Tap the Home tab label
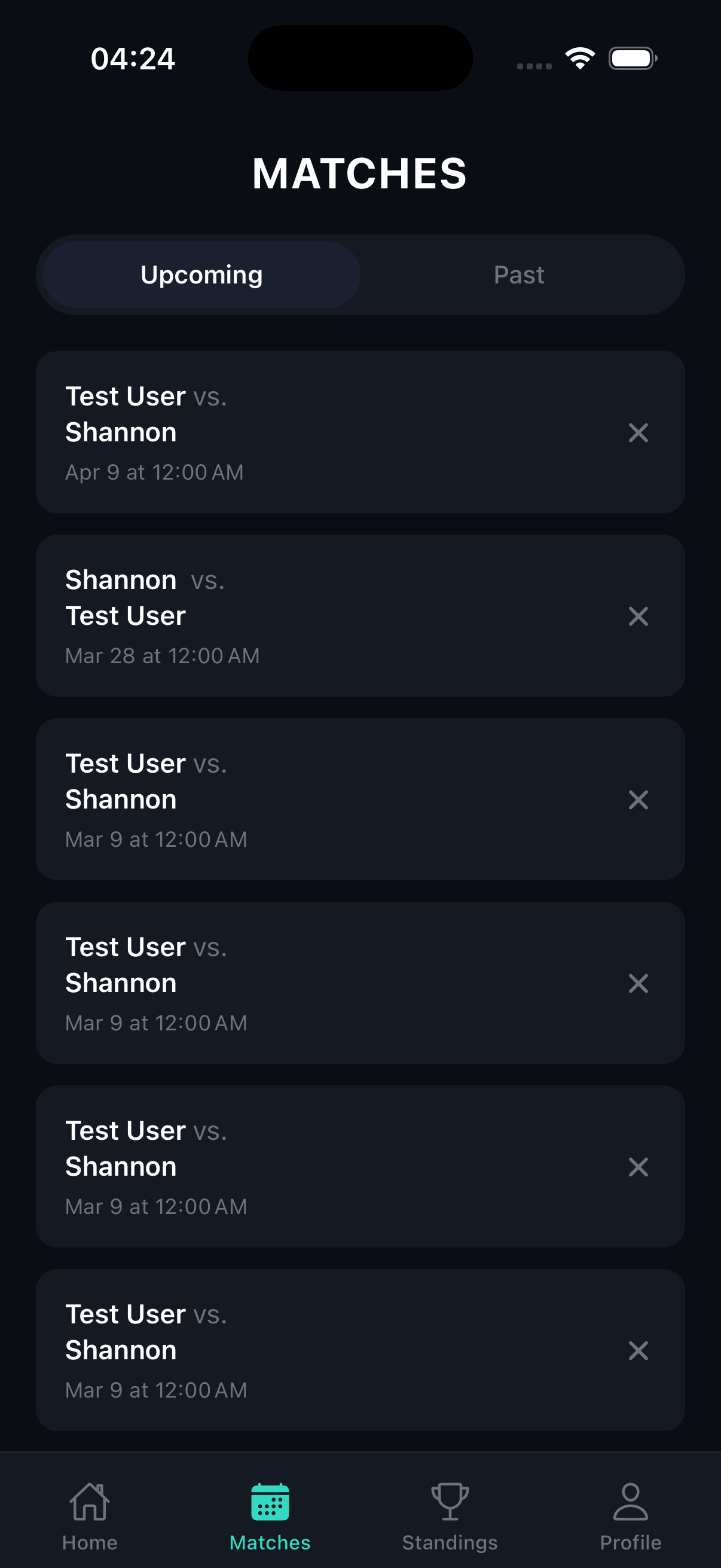The image size is (721, 1568). point(90,1543)
